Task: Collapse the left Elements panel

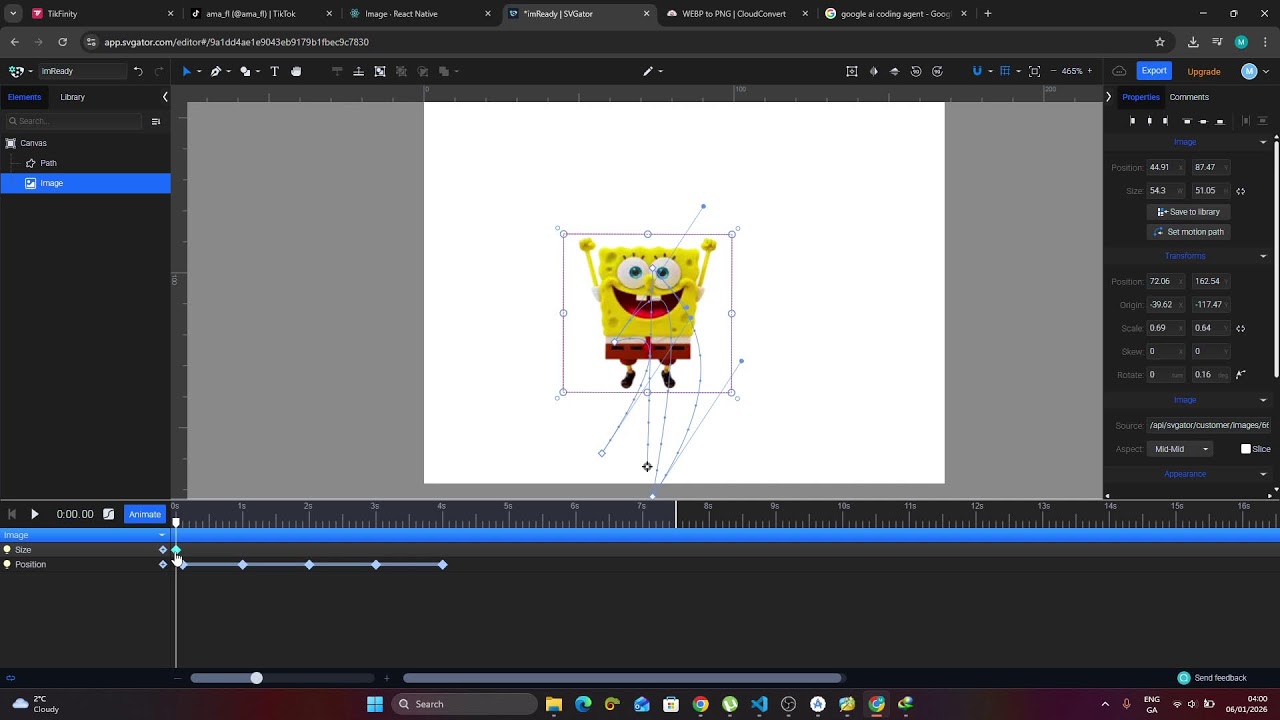Action: click(x=165, y=97)
